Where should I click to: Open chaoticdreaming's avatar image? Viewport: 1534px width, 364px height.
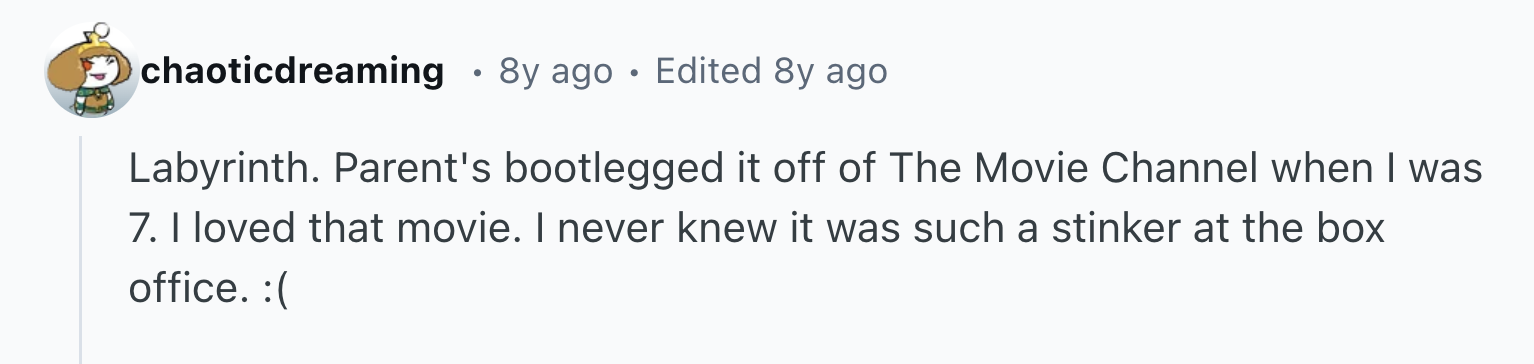pos(92,72)
